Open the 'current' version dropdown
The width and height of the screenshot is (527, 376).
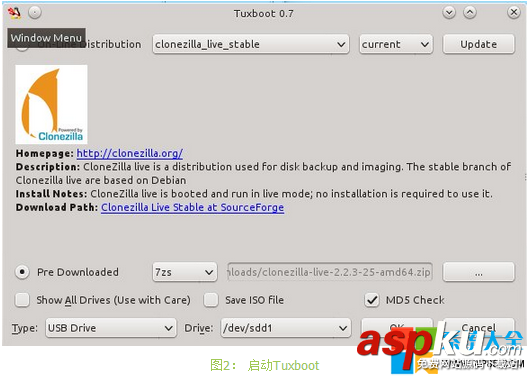coord(396,44)
